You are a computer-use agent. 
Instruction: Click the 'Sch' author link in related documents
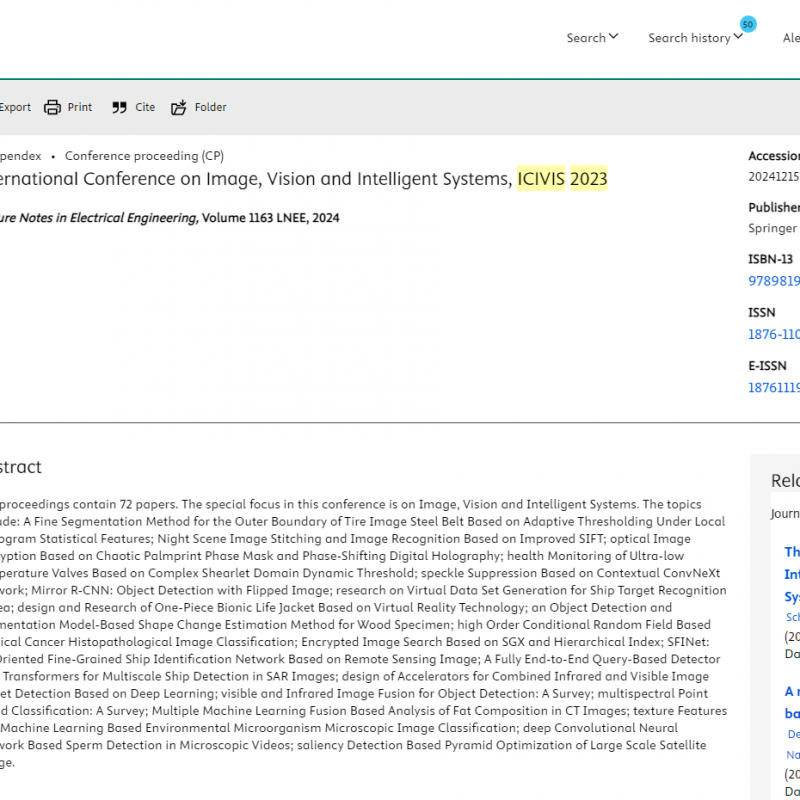tap(792, 618)
